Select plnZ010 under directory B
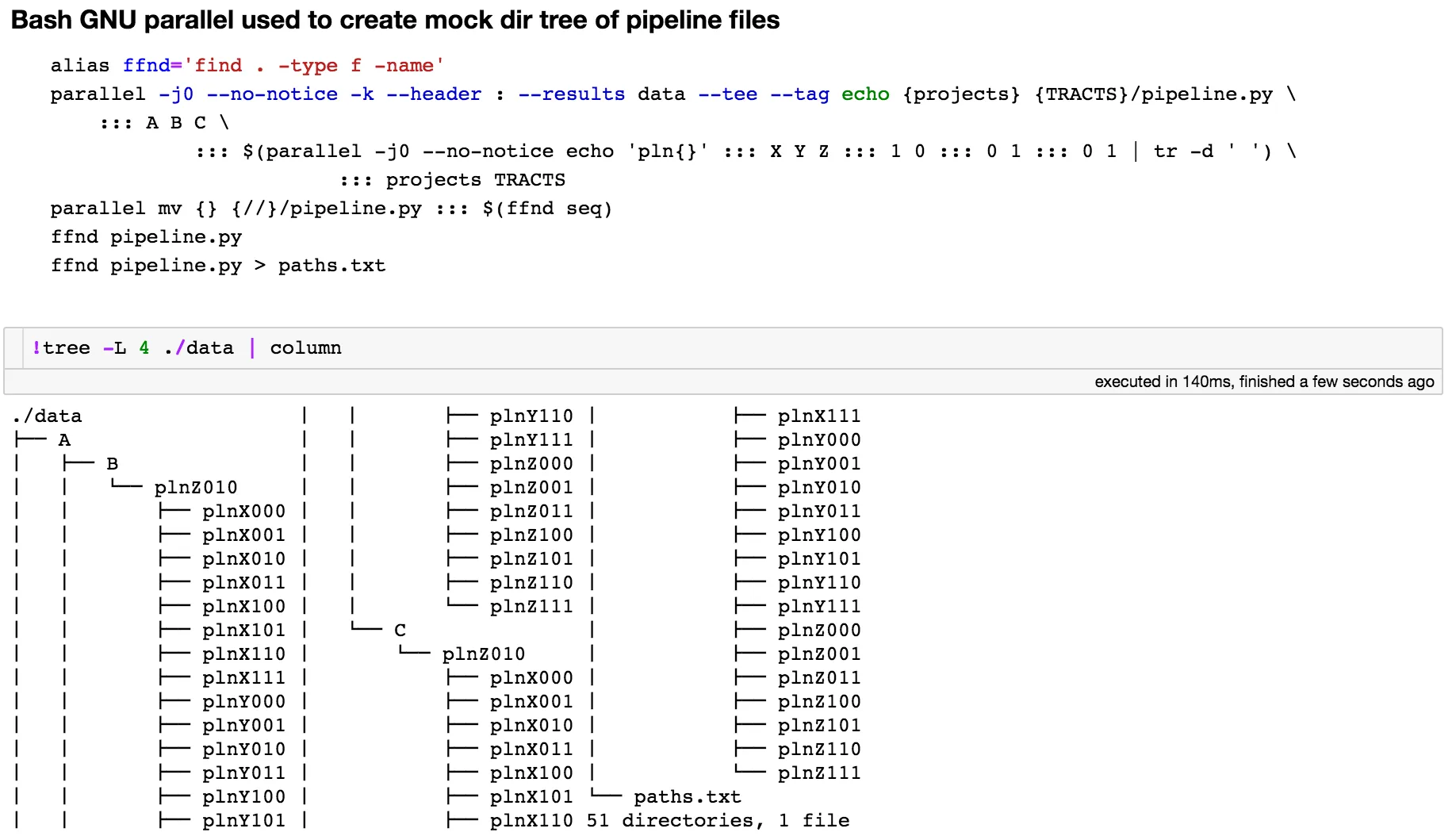The width and height of the screenshot is (1456, 836). pos(196,488)
